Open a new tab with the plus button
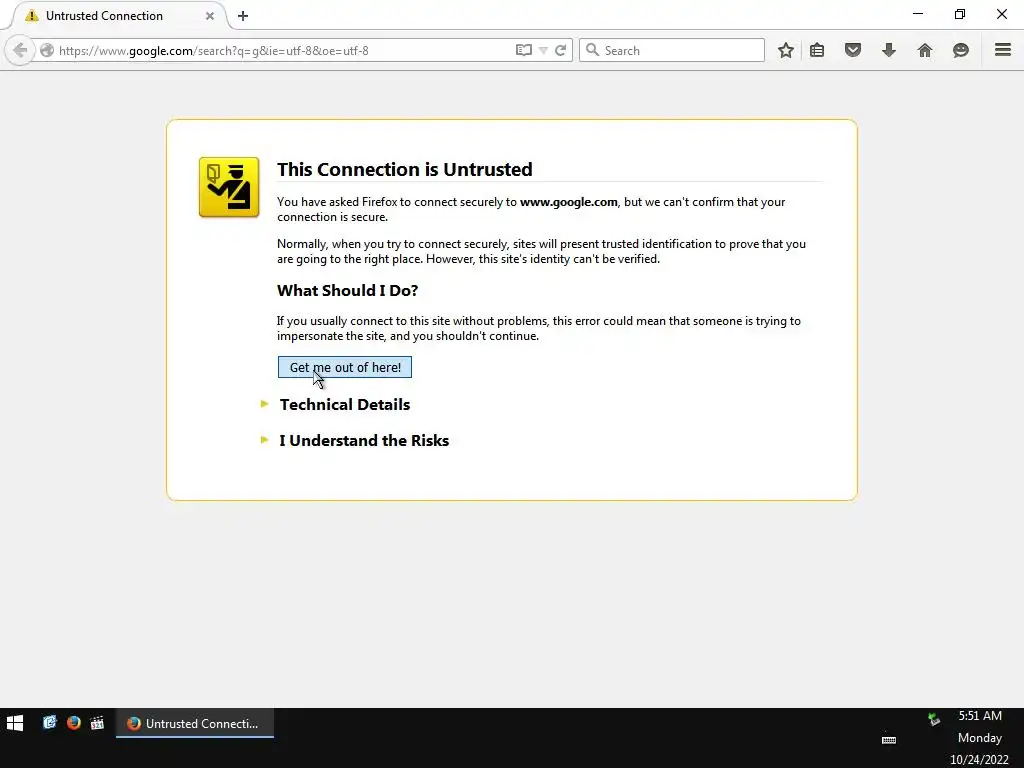This screenshot has width=1024, height=768. [243, 16]
